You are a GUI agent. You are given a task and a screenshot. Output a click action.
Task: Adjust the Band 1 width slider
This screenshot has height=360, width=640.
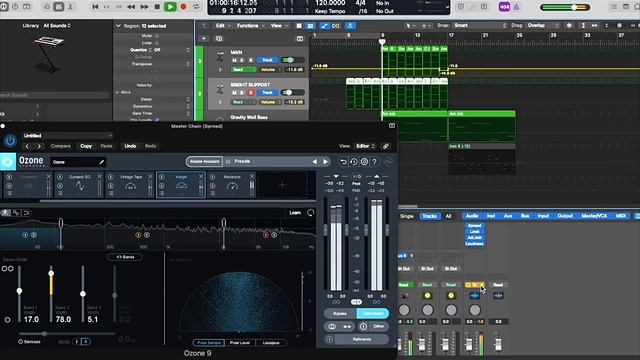point(19,291)
